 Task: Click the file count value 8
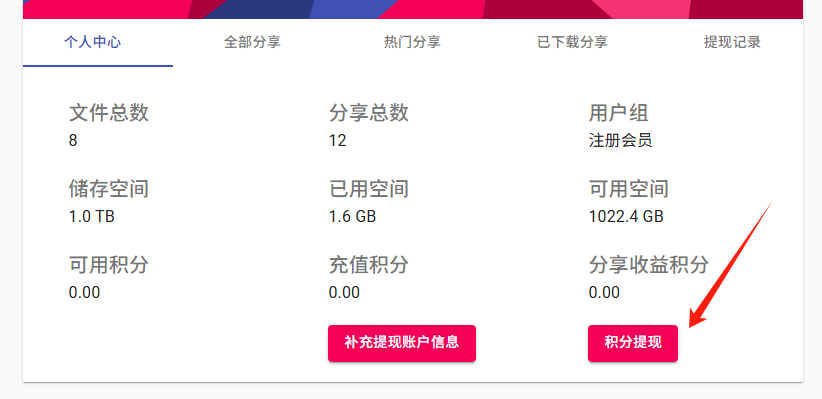point(73,141)
